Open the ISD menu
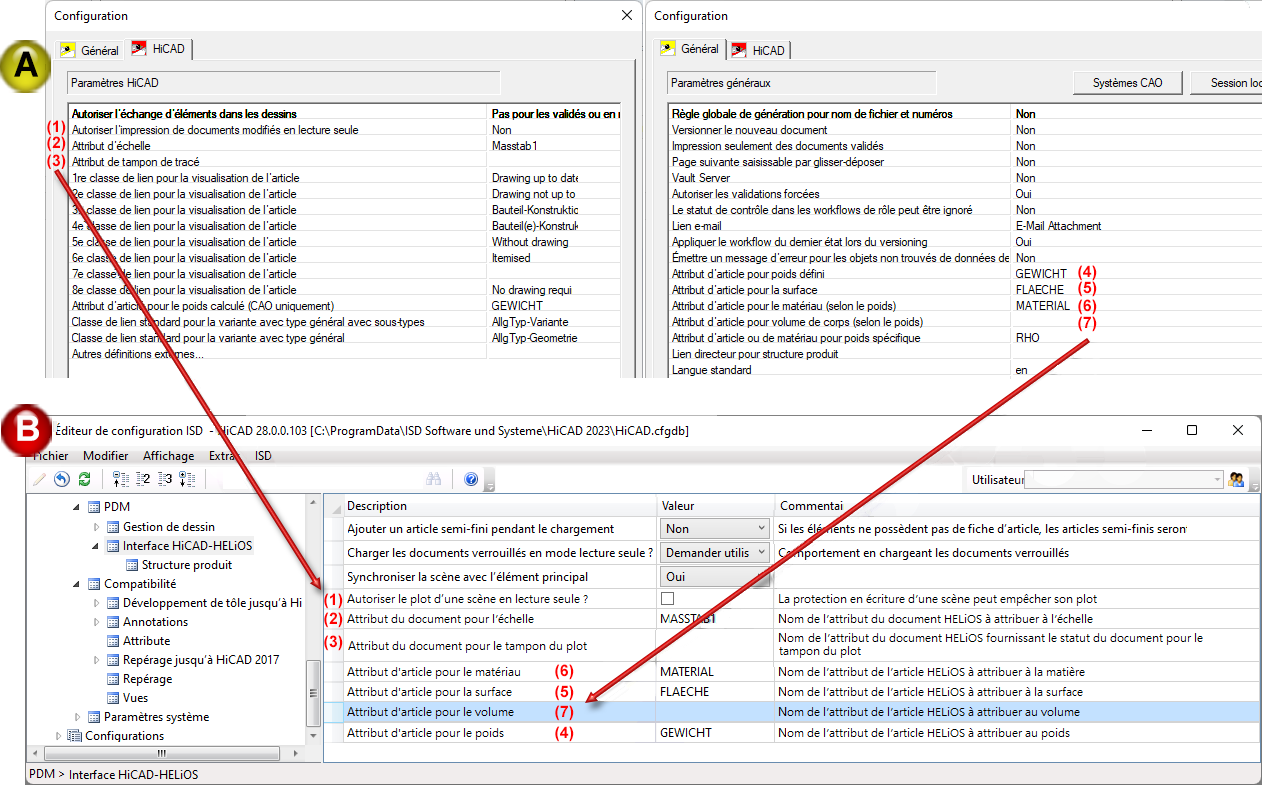The image size is (1262, 785). pos(263,455)
